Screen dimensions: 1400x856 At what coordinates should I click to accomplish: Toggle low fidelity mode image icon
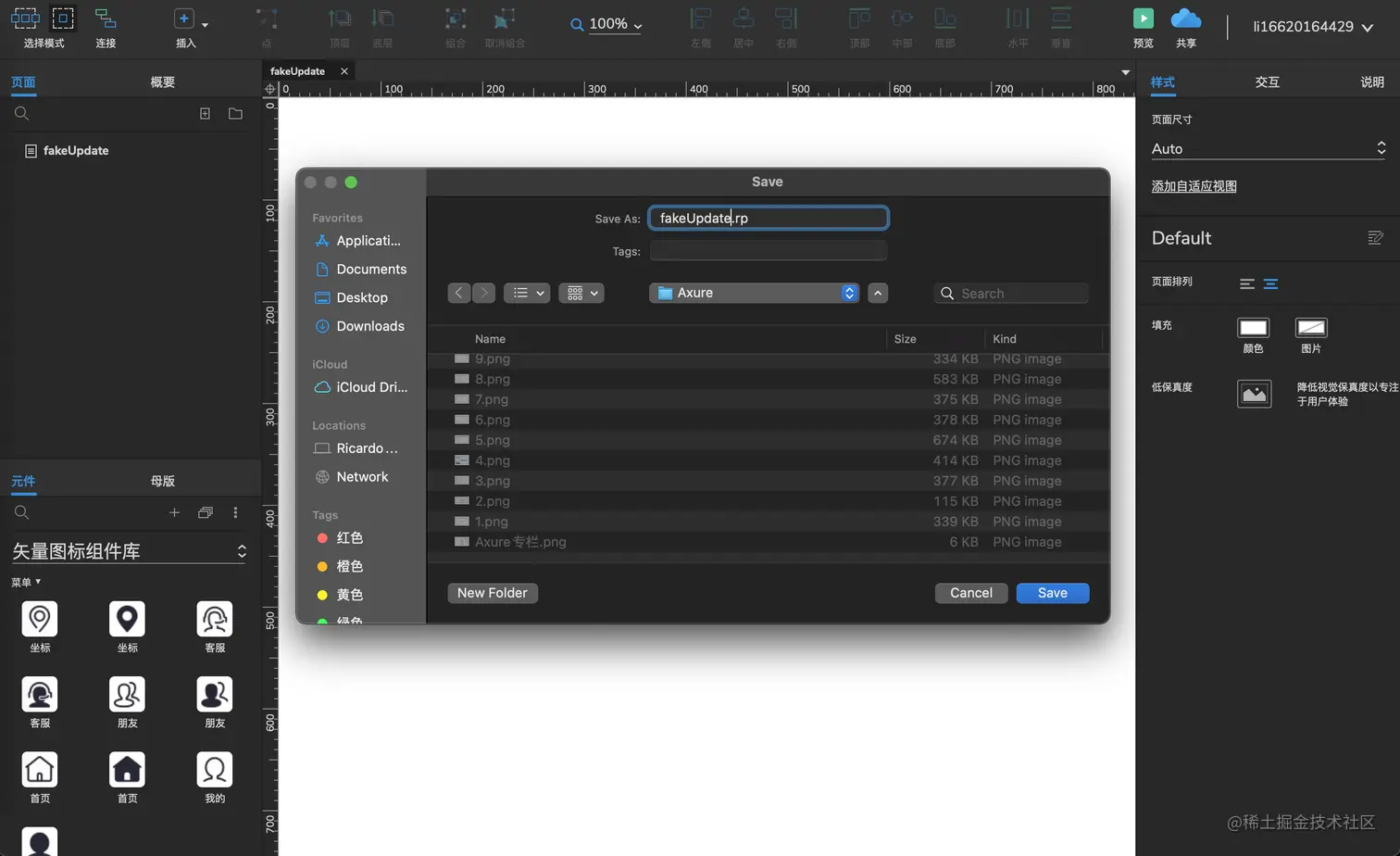pos(1255,394)
